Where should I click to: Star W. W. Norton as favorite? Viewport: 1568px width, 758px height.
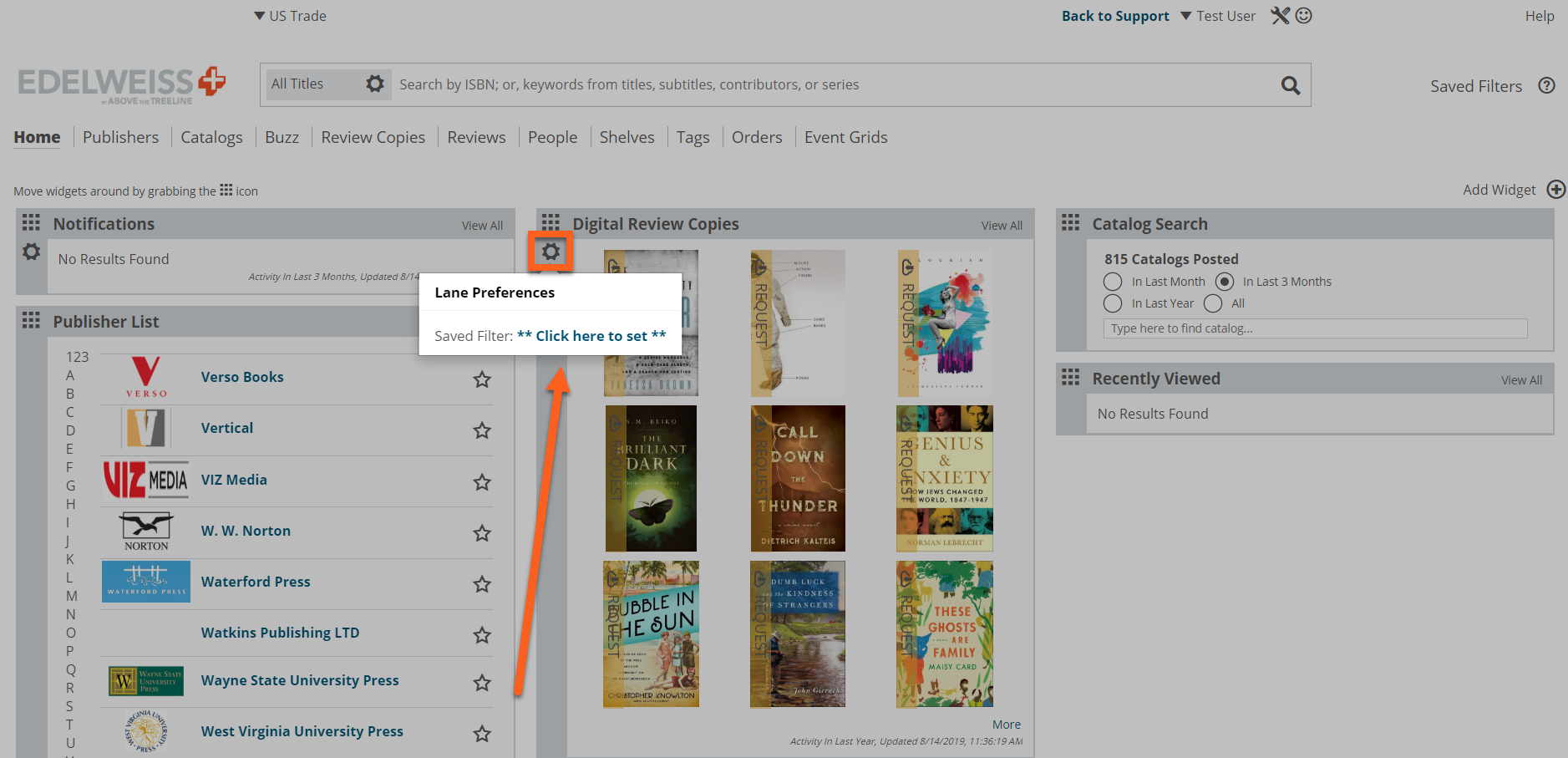coord(482,533)
